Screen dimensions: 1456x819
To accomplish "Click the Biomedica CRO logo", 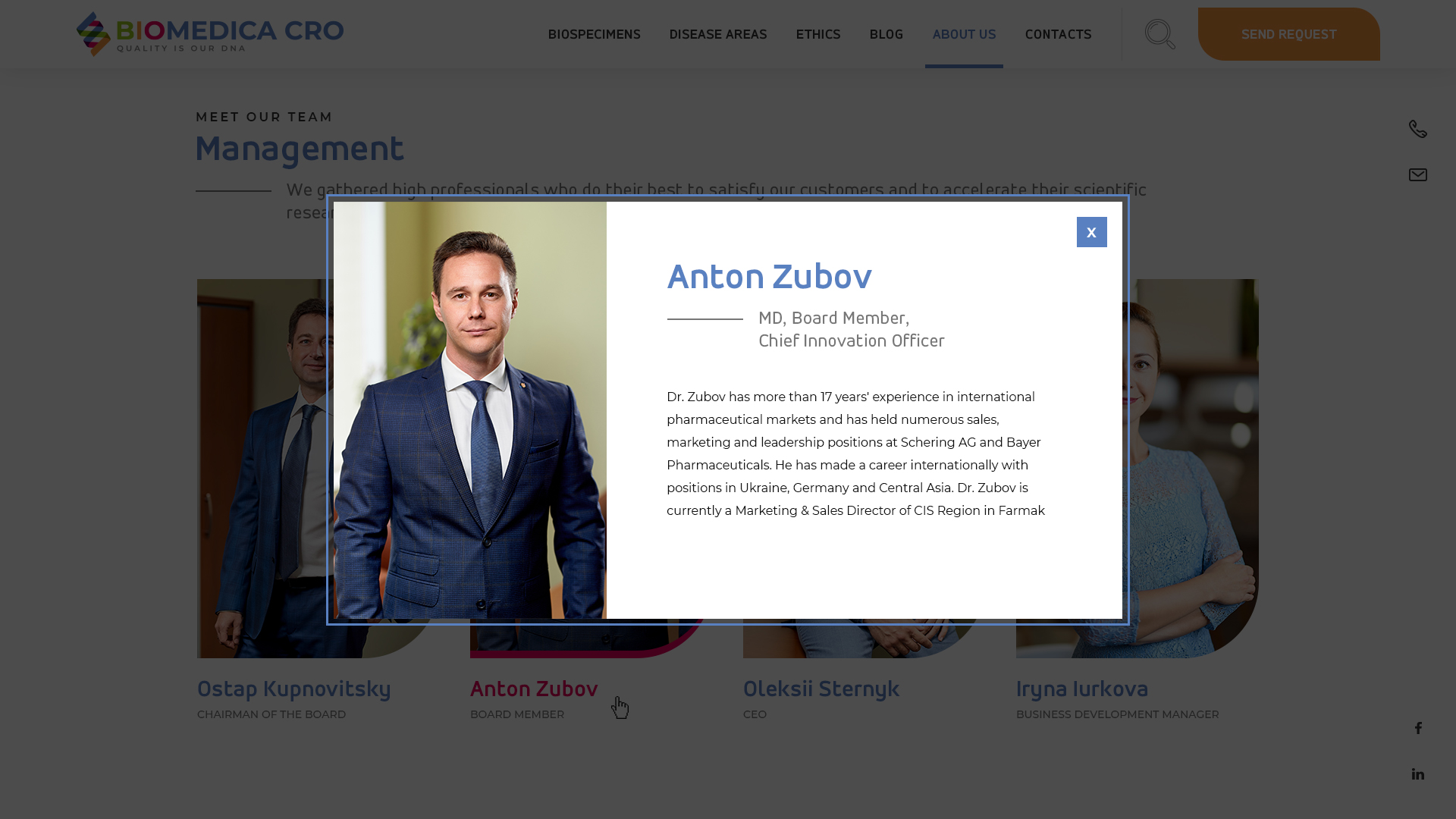I will [210, 34].
